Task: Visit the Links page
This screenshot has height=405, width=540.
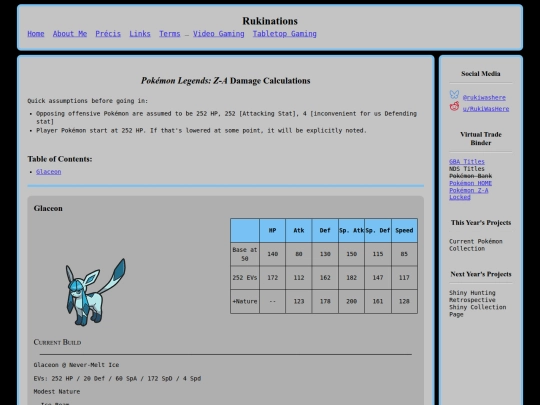Action: [x=140, y=34]
